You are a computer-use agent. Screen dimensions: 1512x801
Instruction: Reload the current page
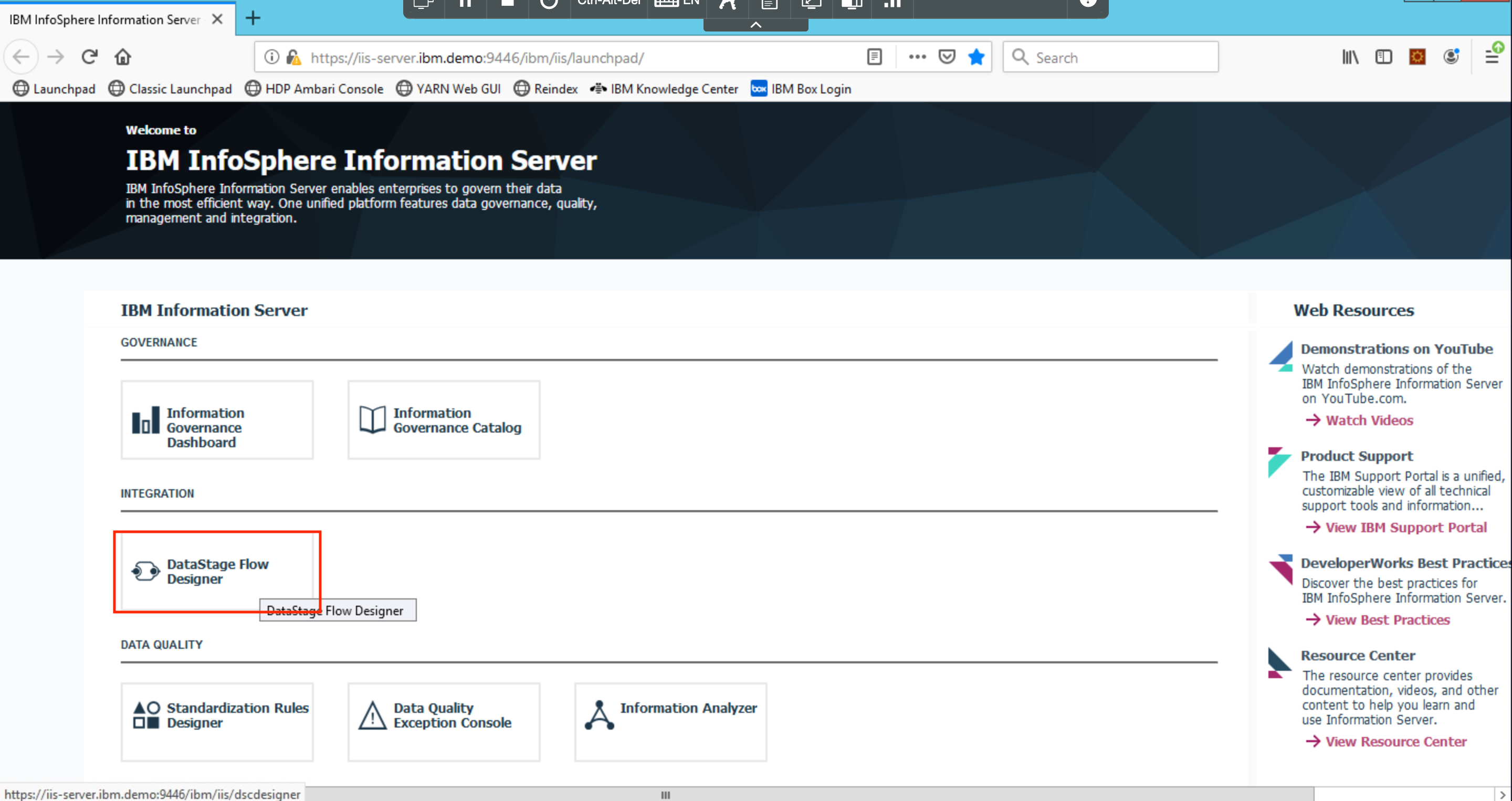click(89, 57)
